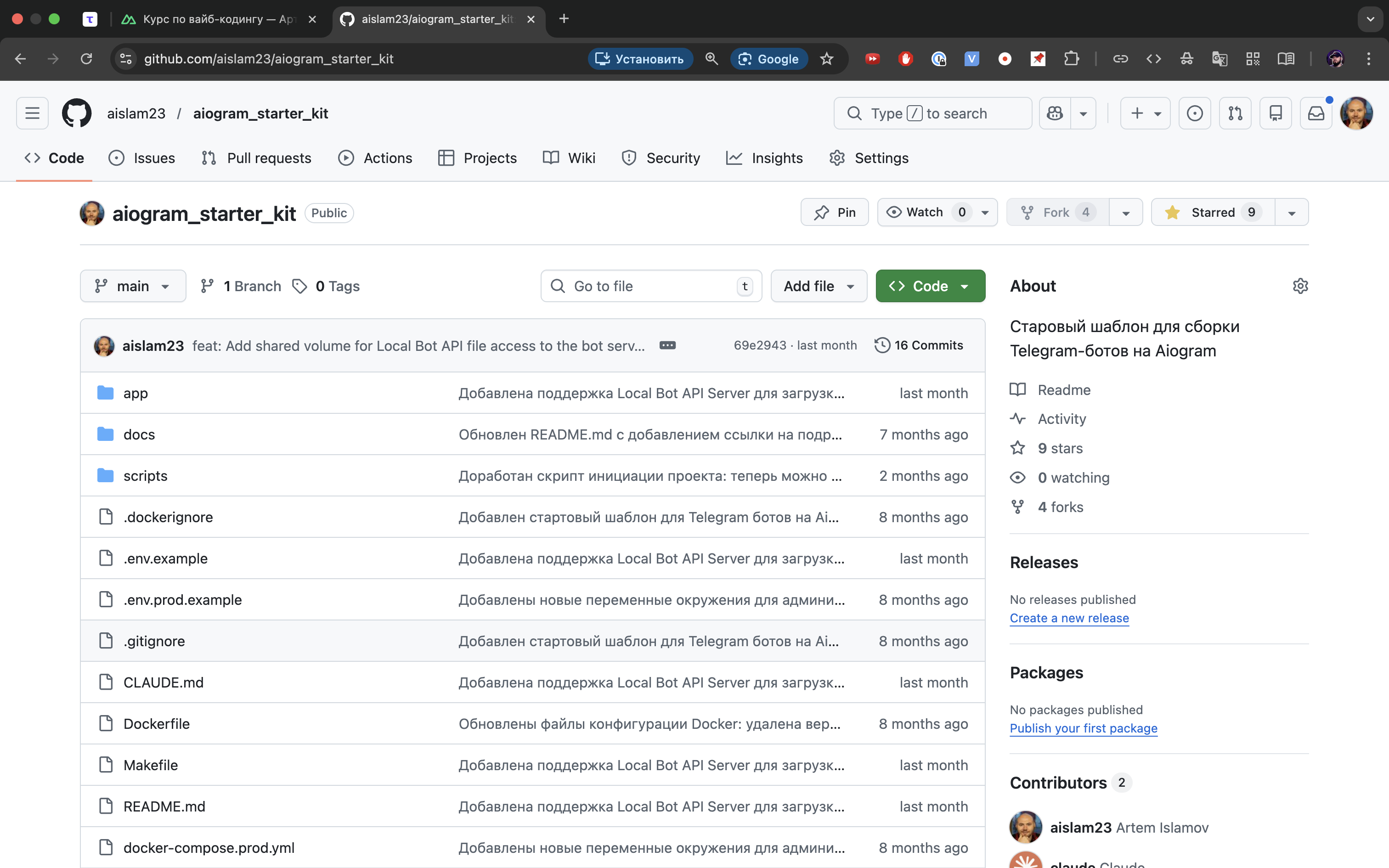Expand the Add file dropdown

pyautogui.click(x=819, y=286)
